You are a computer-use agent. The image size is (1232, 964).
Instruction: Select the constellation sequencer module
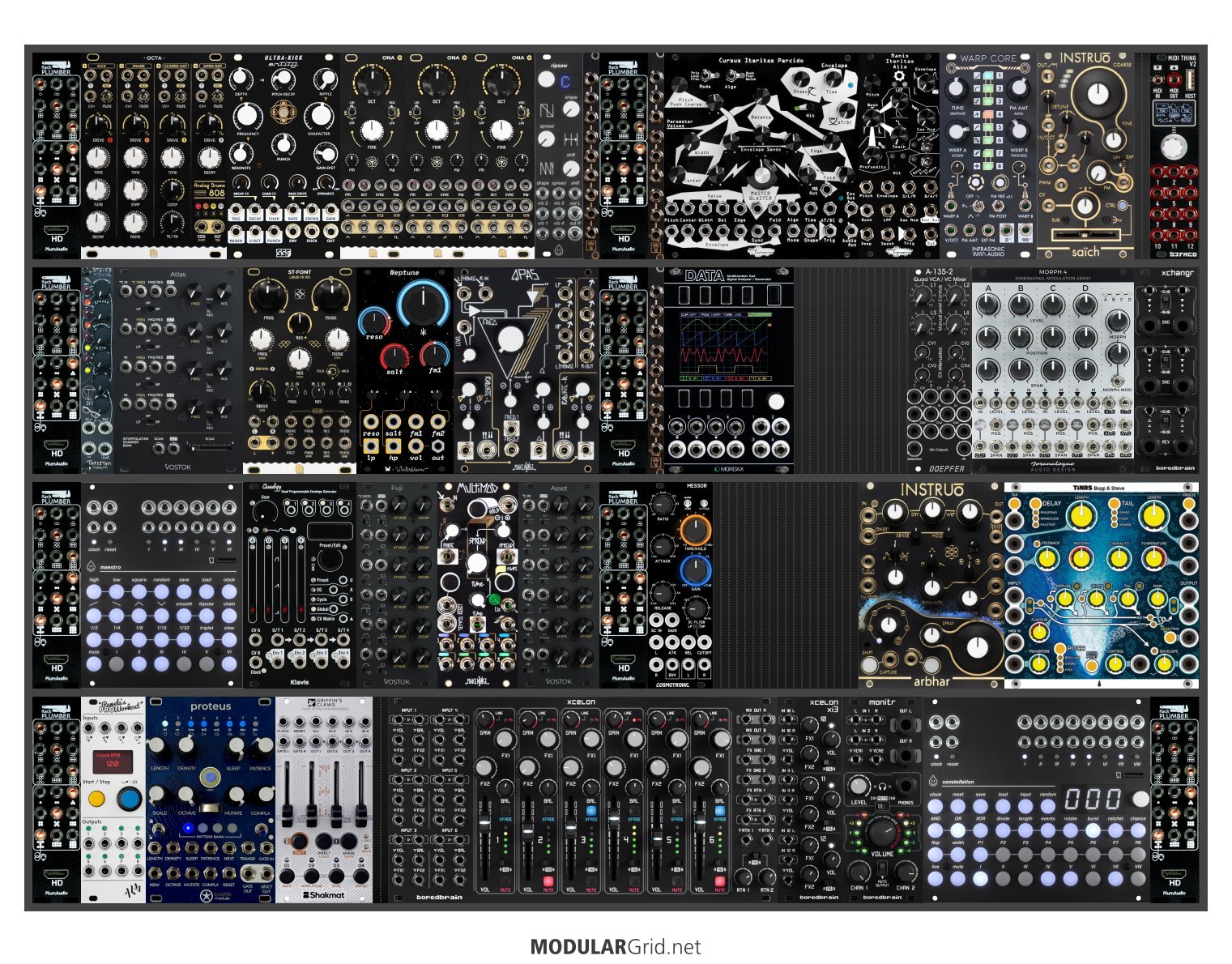click(x=1037, y=800)
